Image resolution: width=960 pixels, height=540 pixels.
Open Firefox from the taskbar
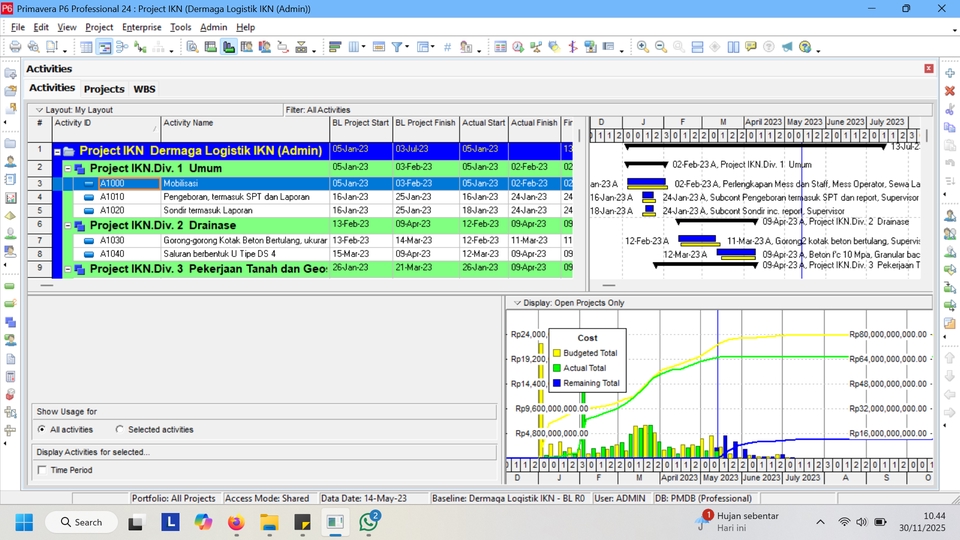pos(236,522)
